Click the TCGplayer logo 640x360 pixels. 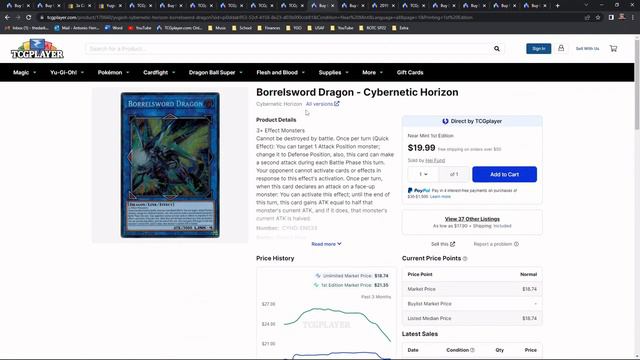[x=37, y=49]
